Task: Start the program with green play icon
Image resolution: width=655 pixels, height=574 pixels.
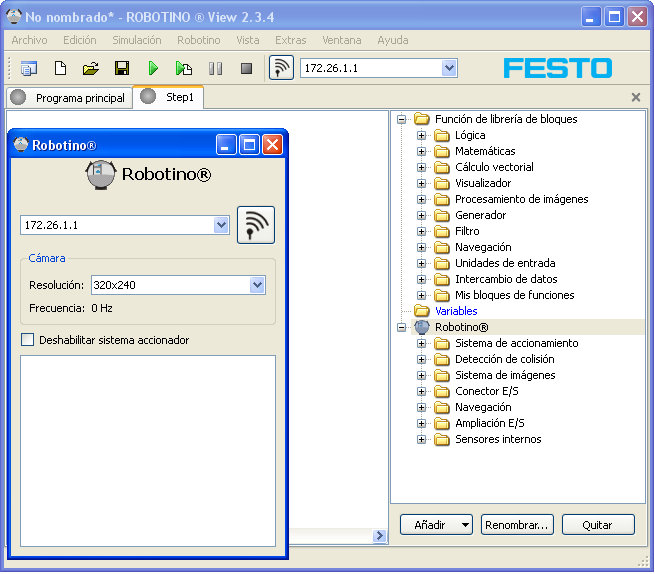Action: click(x=153, y=68)
